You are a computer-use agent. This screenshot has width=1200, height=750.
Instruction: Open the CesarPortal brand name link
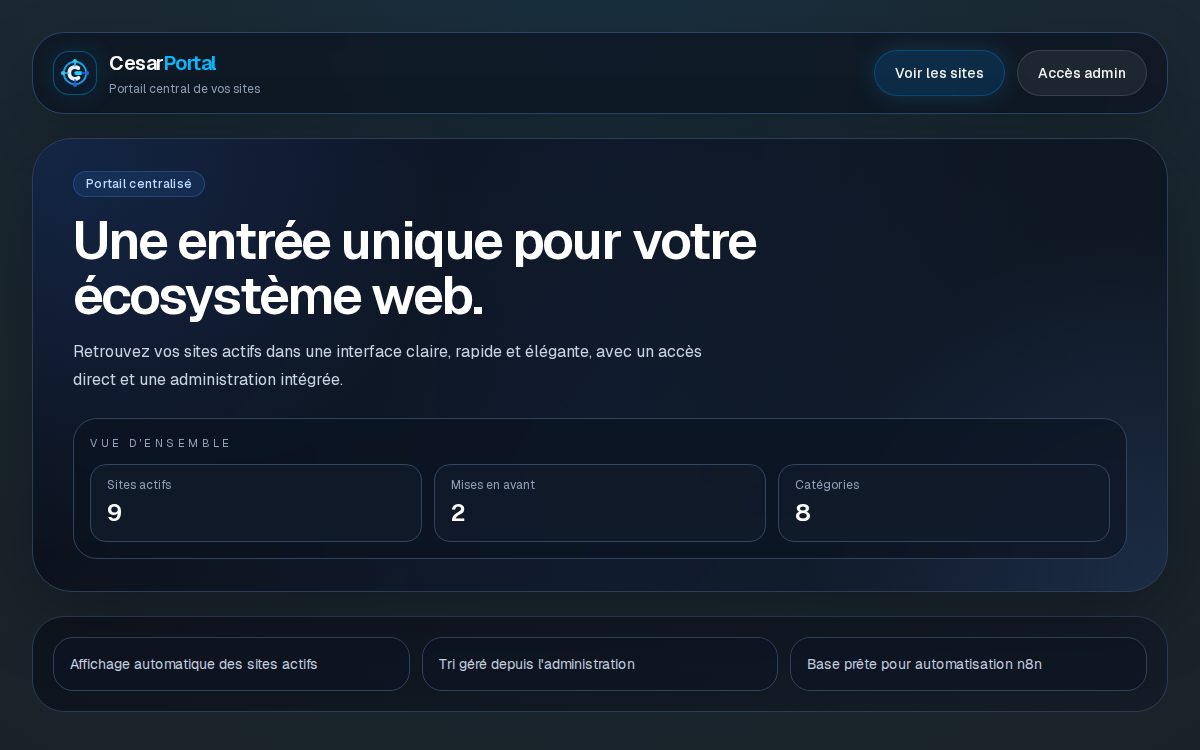tap(162, 63)
